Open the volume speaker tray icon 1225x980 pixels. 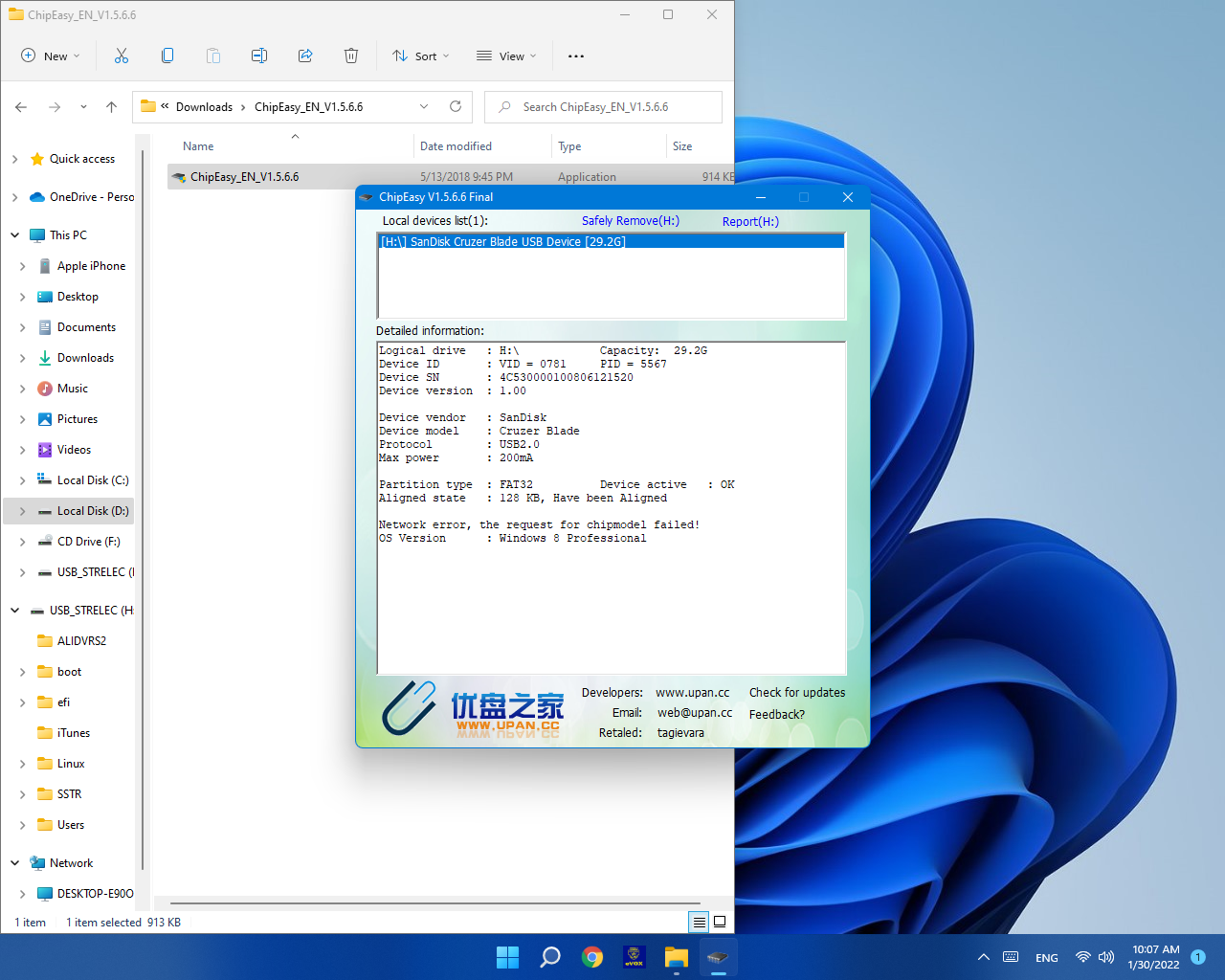click(1106, 957)
